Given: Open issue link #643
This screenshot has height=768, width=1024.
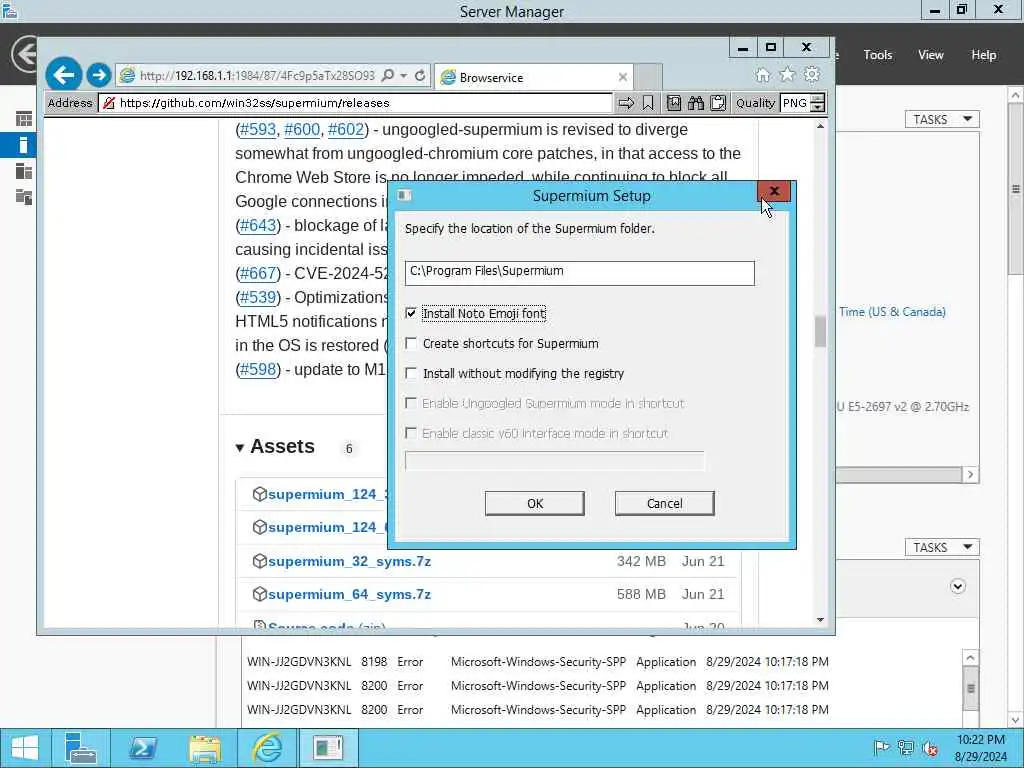Looking at the screenshot, I should (258, 225).
